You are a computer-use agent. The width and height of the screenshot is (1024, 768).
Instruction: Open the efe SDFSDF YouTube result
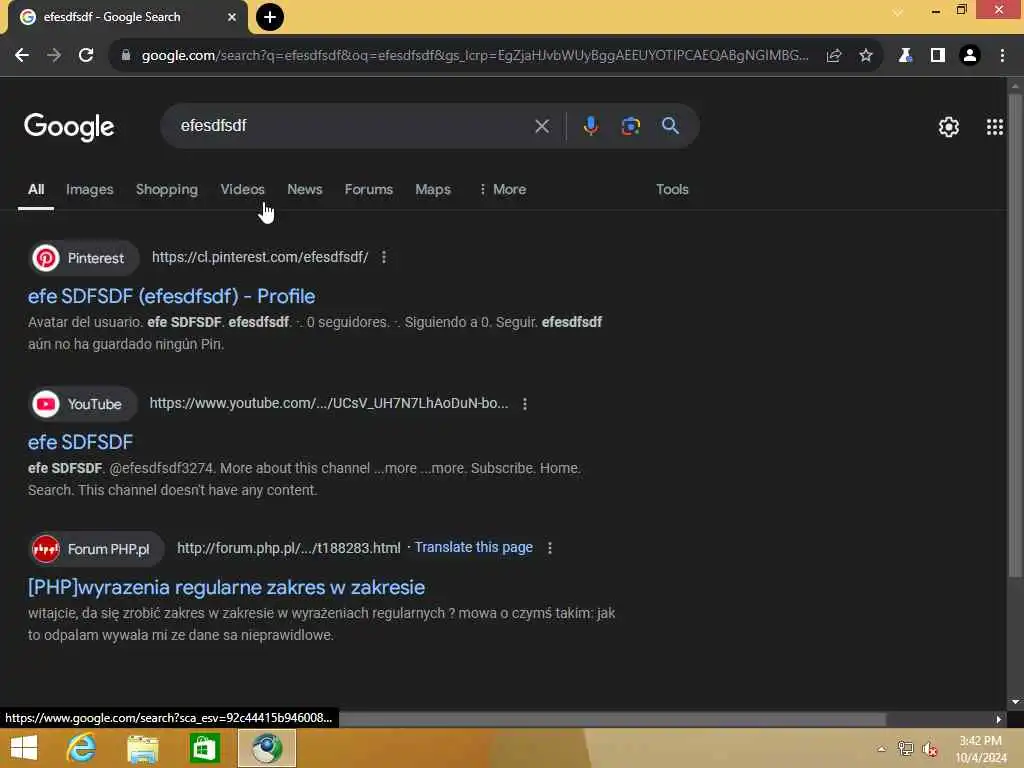coord(80,442)
